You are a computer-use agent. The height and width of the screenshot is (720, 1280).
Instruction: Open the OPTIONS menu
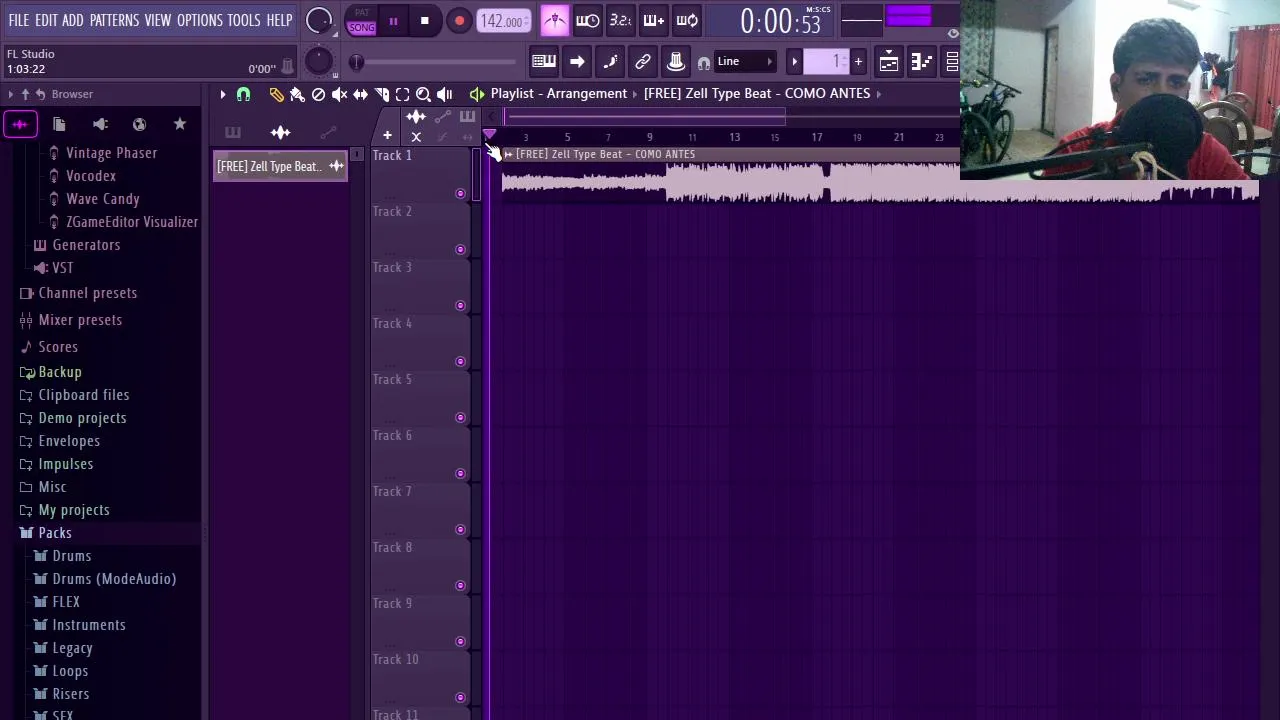point(200,20)
